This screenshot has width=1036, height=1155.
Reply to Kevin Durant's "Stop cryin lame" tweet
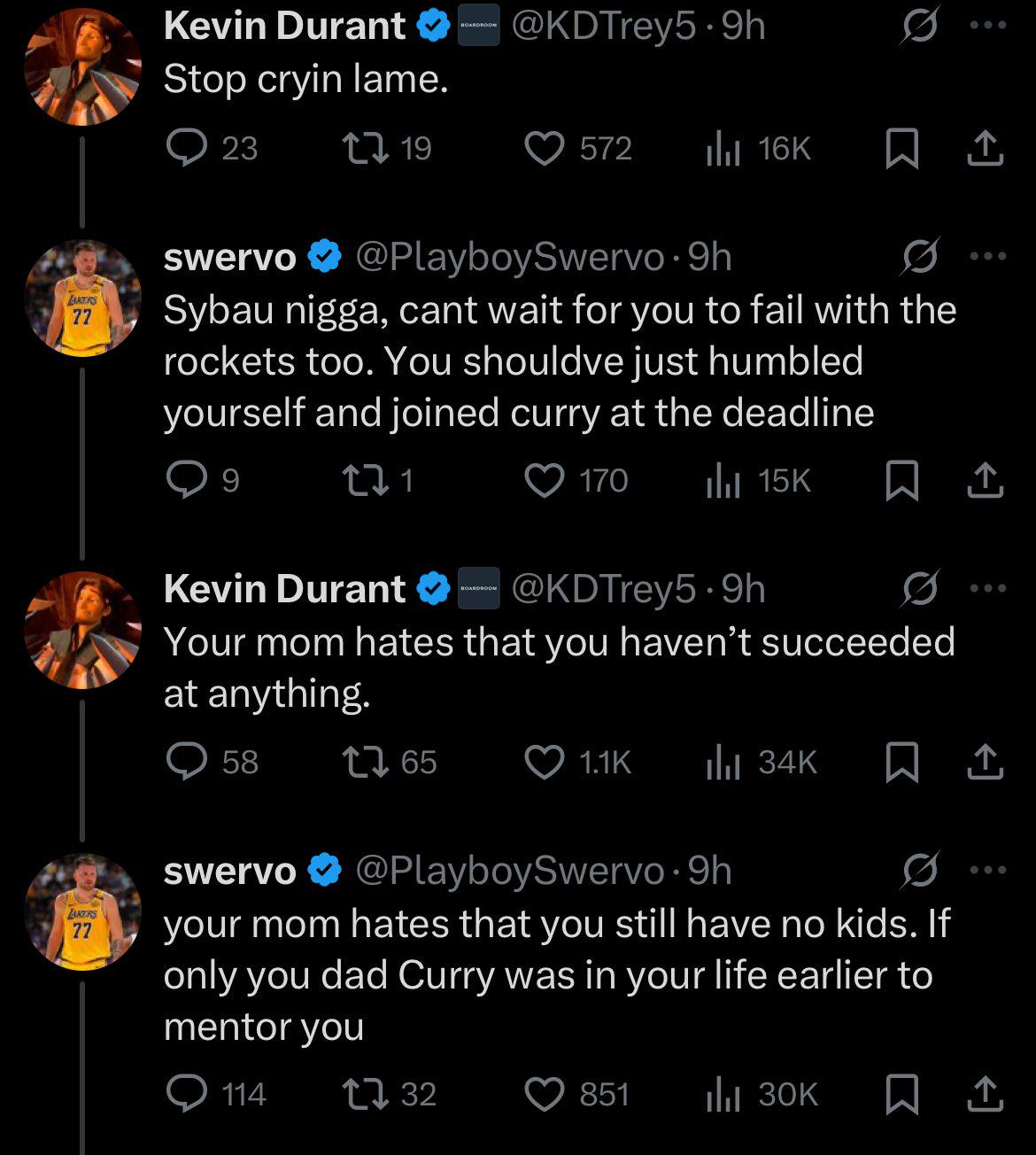(x=213, y=149)
